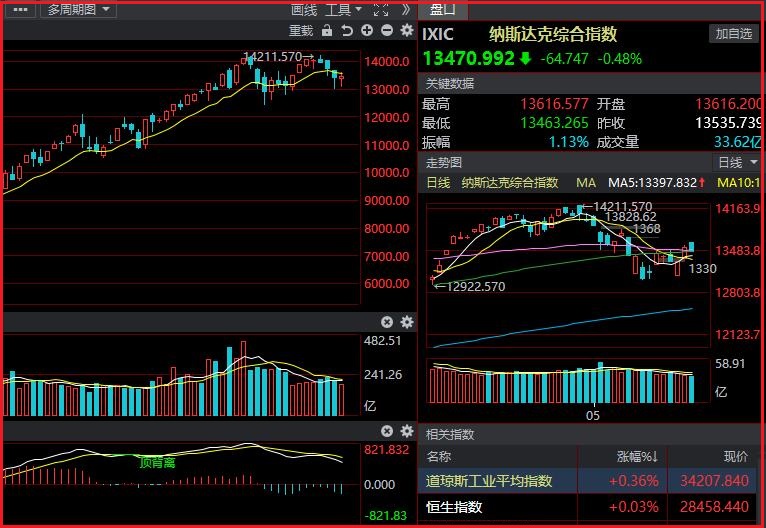Viewport: 766px width, 528px height.
Task: Click the 相关指数 section header
Action: tap(449, 434)
